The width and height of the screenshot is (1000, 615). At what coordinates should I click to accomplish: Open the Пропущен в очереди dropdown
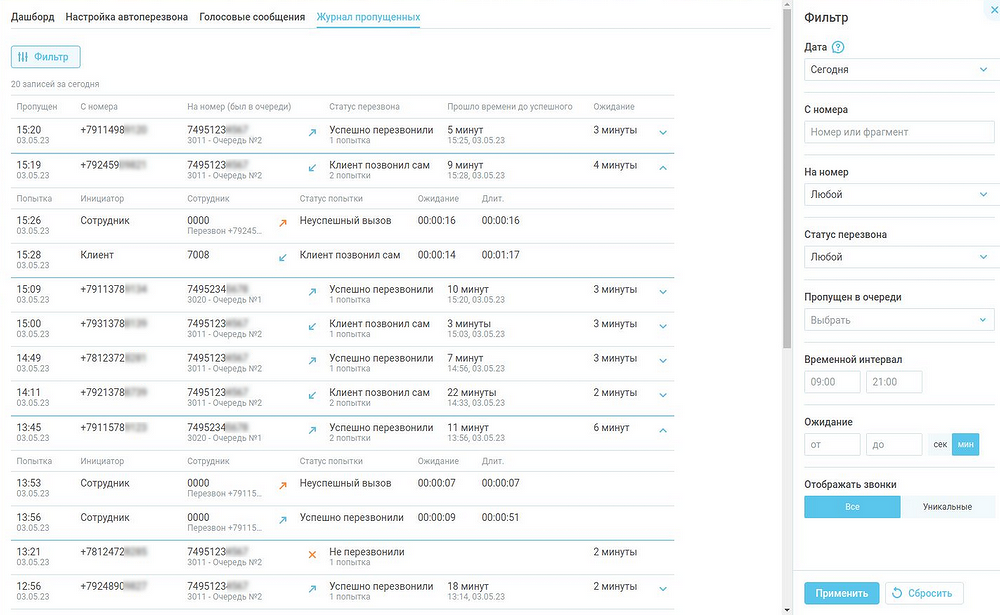(x=899, y=320)
